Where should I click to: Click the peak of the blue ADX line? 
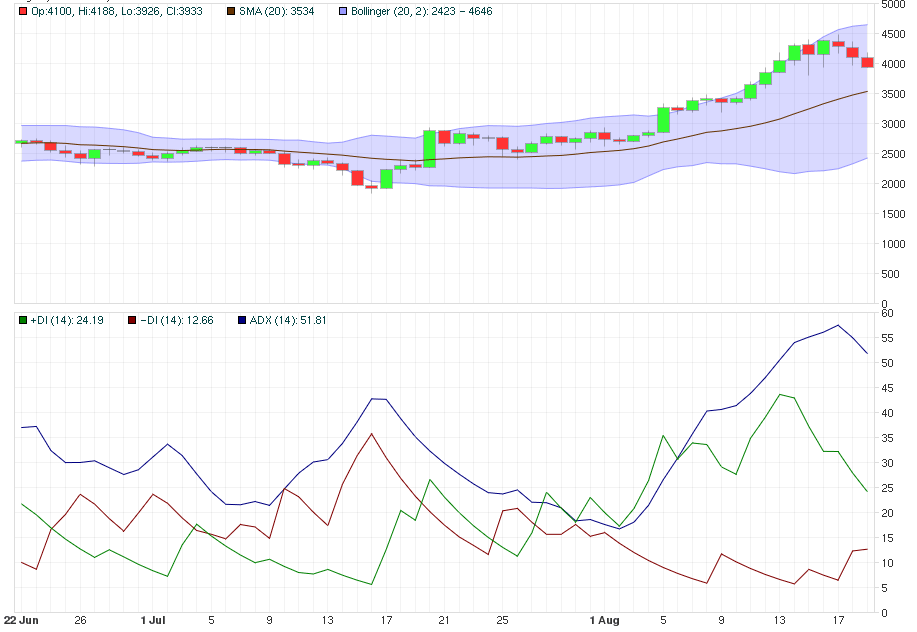pos(838,325)
